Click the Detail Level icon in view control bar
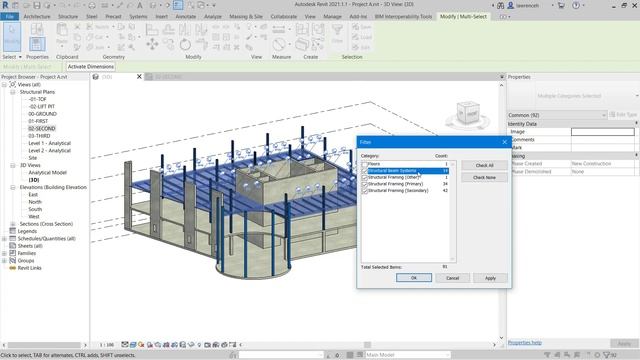The image size is (640, 360). [x=125, y=345]
